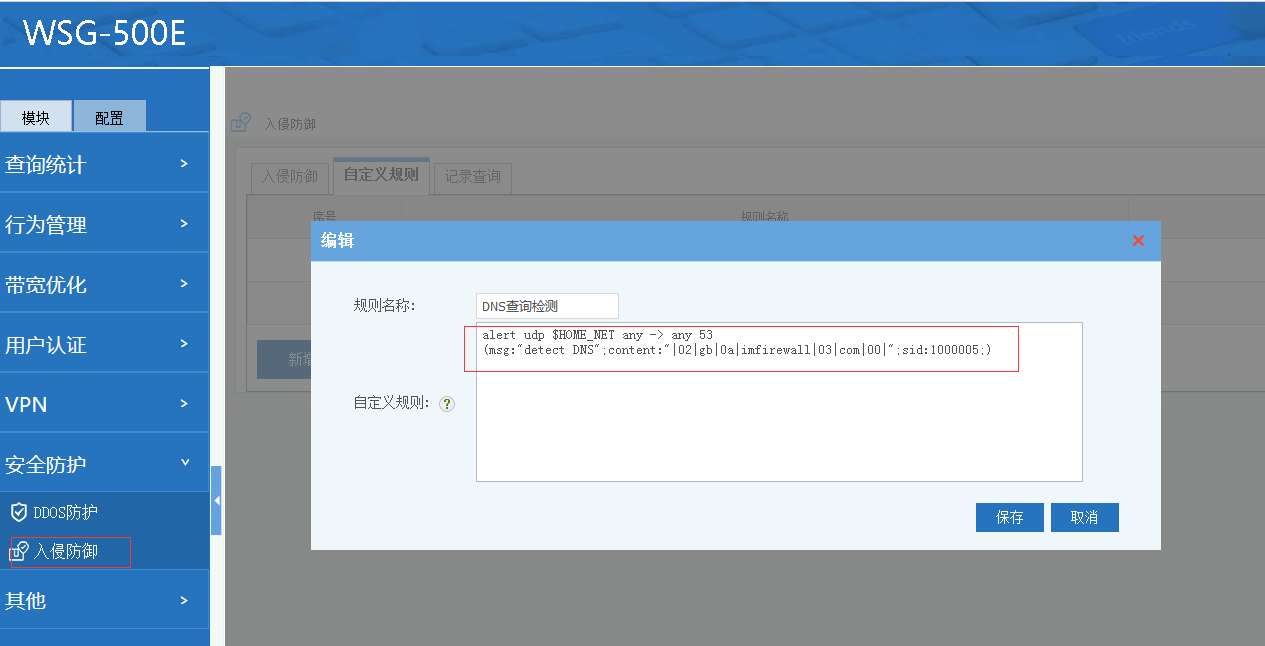The image size is (1265, 646).
Task: Click the 入侵防御 lock icon in sidebar
Action: (x=18, y=552)
